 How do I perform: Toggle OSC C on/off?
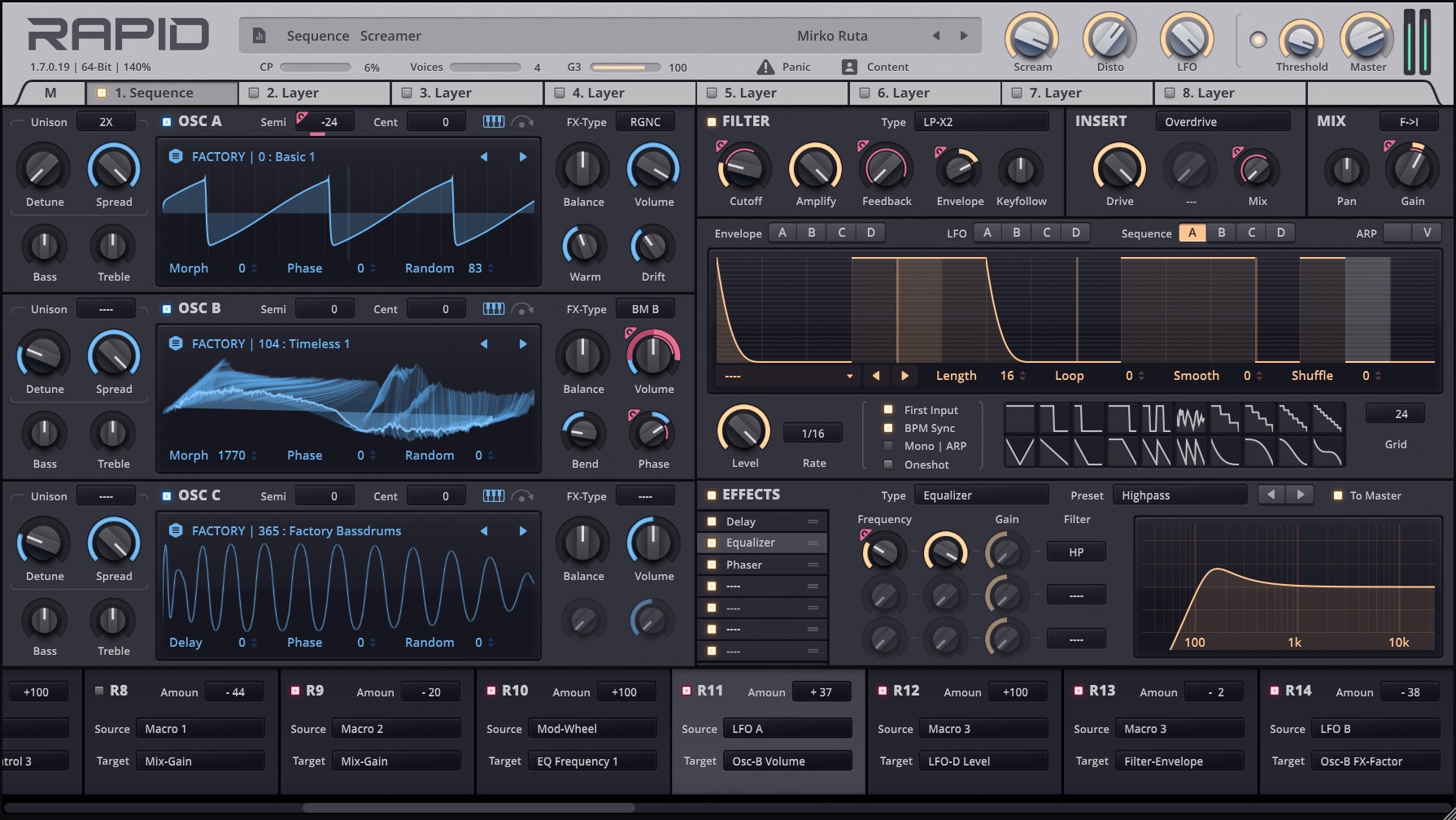coord(166,496)
